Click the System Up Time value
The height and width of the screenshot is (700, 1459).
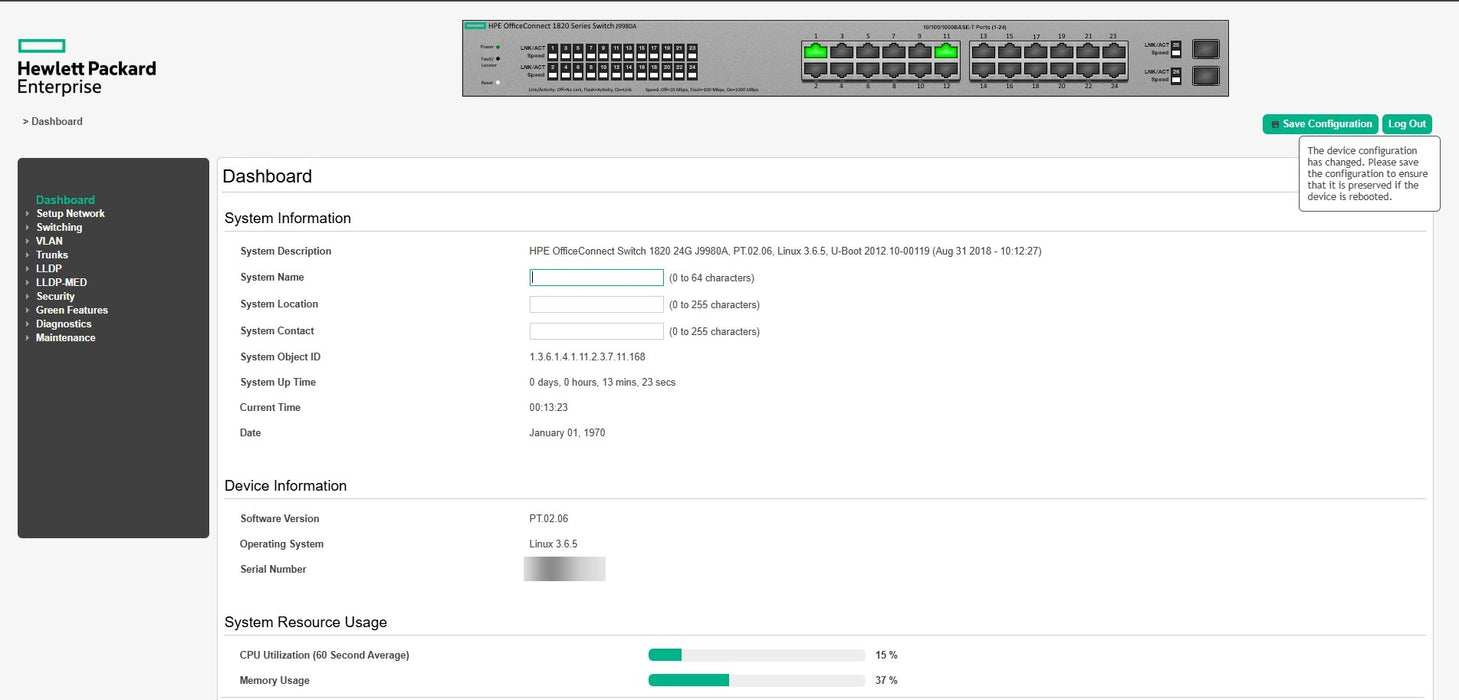point(602,383)
